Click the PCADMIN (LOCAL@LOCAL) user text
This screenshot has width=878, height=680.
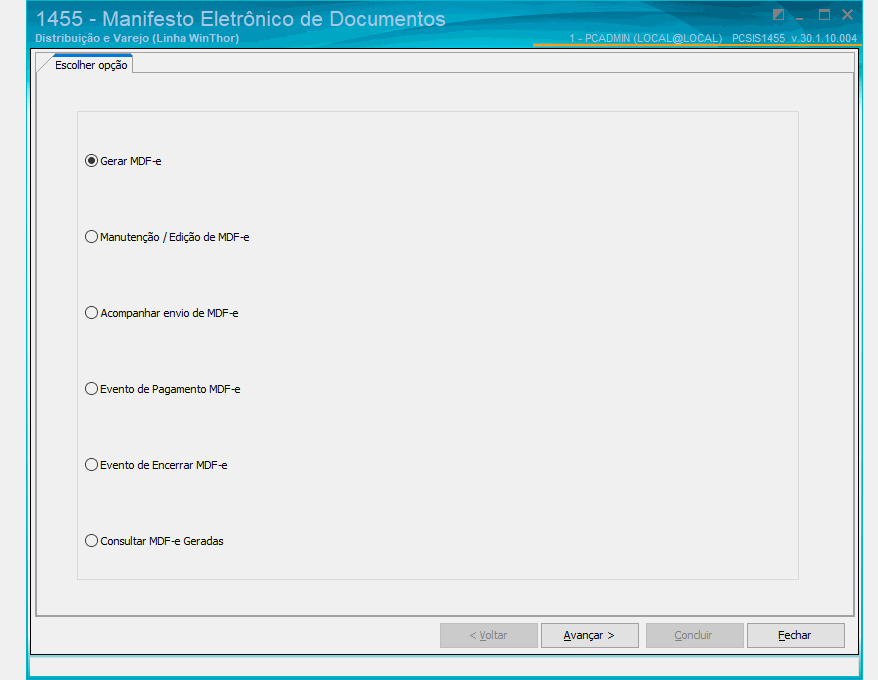646,38
